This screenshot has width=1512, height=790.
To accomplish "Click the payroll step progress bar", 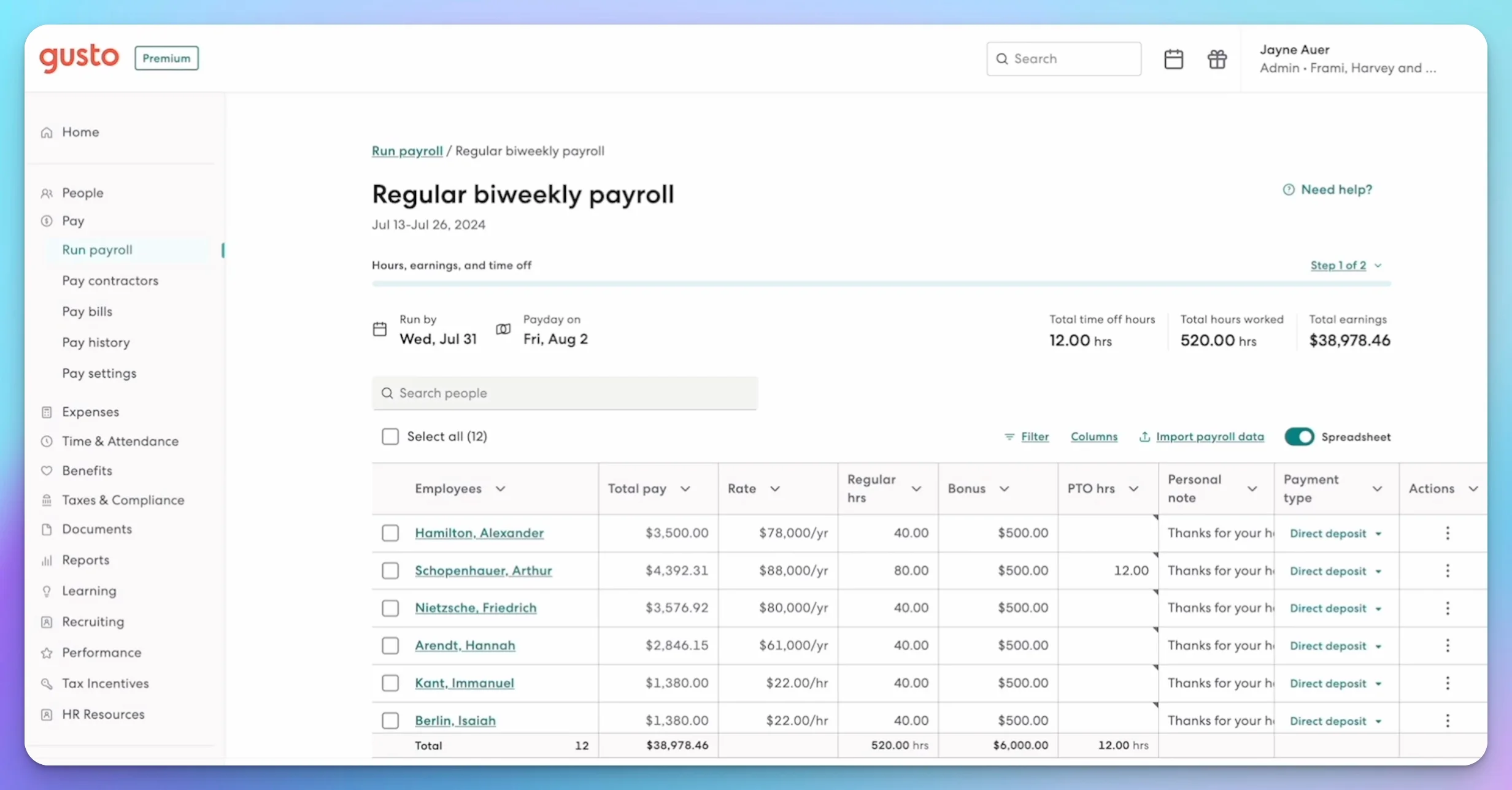I will [881, 284].
